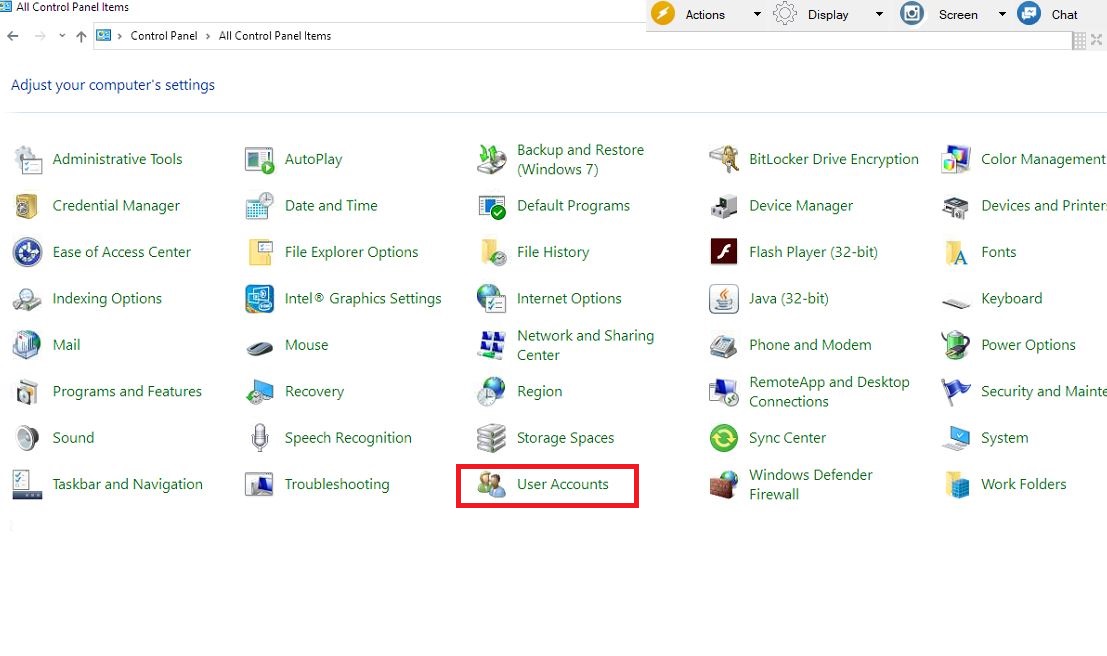Click the Control Panel breadcrumb segment
Screen dimensions: 1107x656
click(x=164, y=36)
